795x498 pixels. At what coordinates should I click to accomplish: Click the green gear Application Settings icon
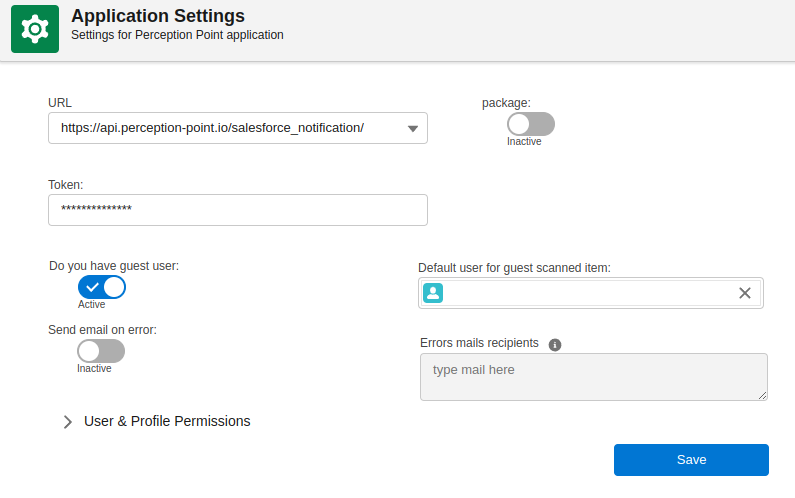coord(35,29)
